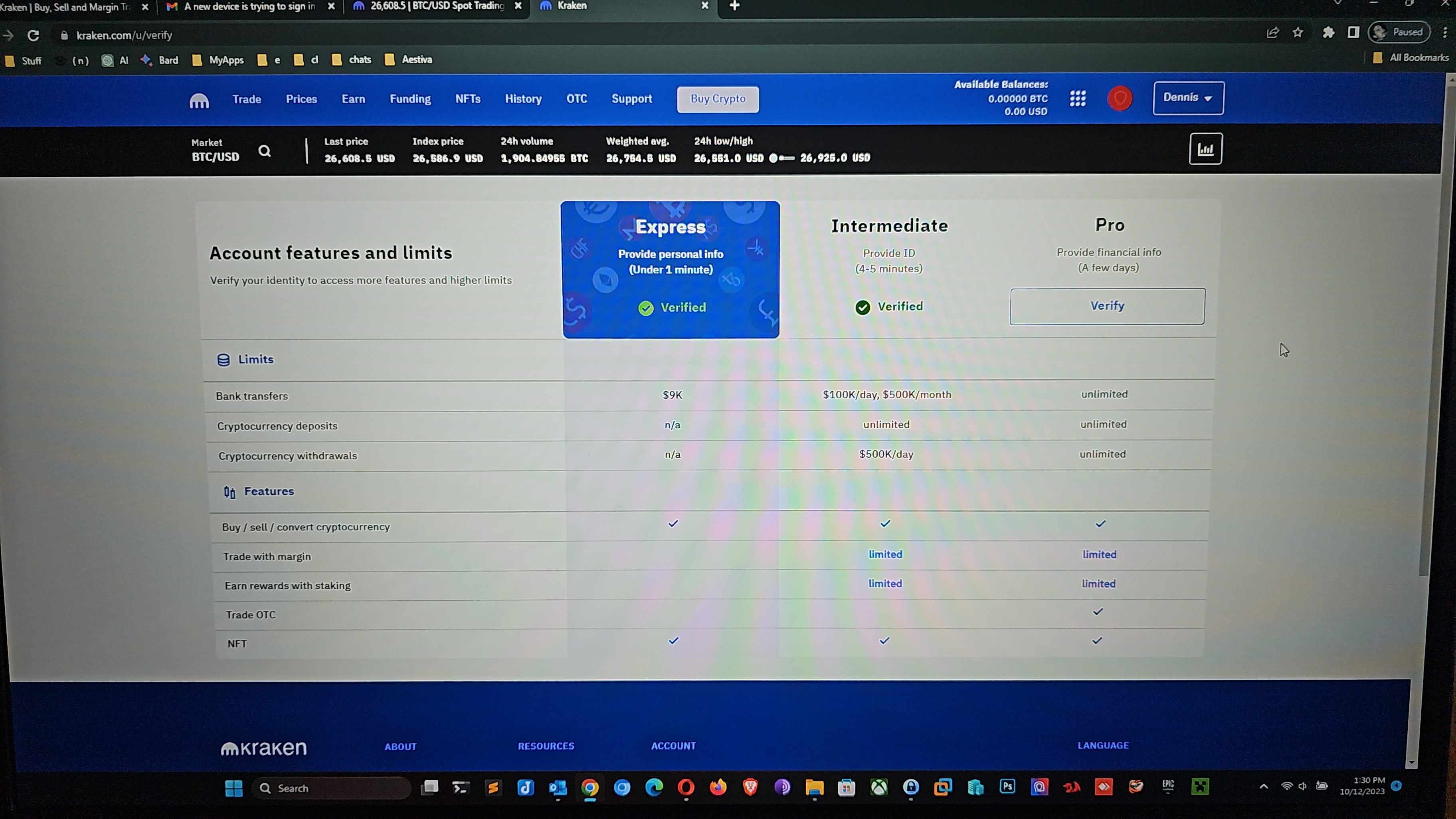Open the Funding menu item
1456x819 pixels.
click(410, 99)
